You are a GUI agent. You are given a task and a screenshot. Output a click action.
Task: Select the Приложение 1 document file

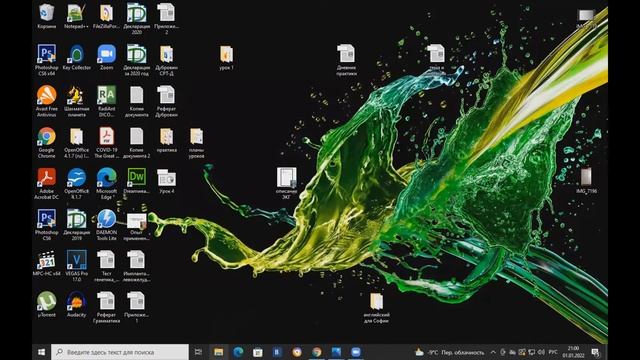(136, 307)
